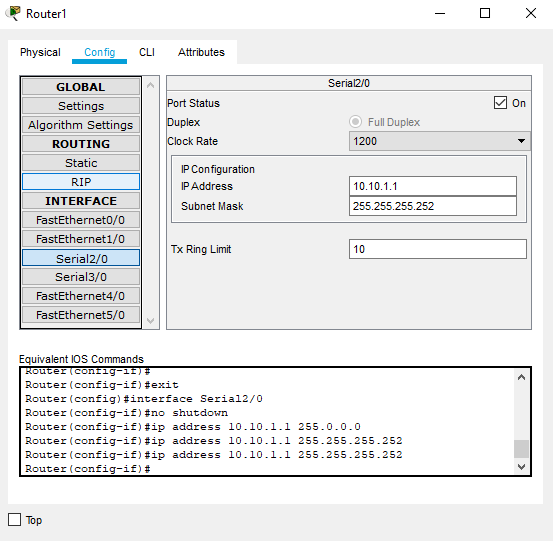Image resolution: width=553 pixels, height=541 pixels.
Task: Select the FastEthernet4/0 interface
Action: click(x=81, y=296)
